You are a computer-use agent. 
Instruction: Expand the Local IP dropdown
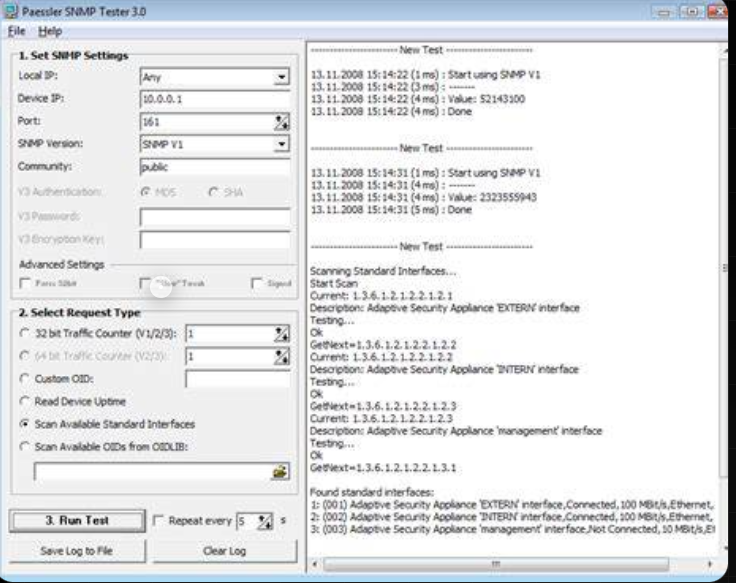click(281, 77)
